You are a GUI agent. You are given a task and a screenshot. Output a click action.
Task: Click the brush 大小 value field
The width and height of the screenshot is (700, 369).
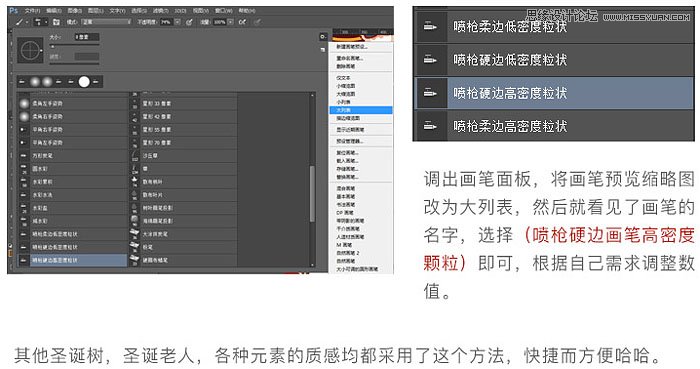pyautogui.click(x=87, y=37)
